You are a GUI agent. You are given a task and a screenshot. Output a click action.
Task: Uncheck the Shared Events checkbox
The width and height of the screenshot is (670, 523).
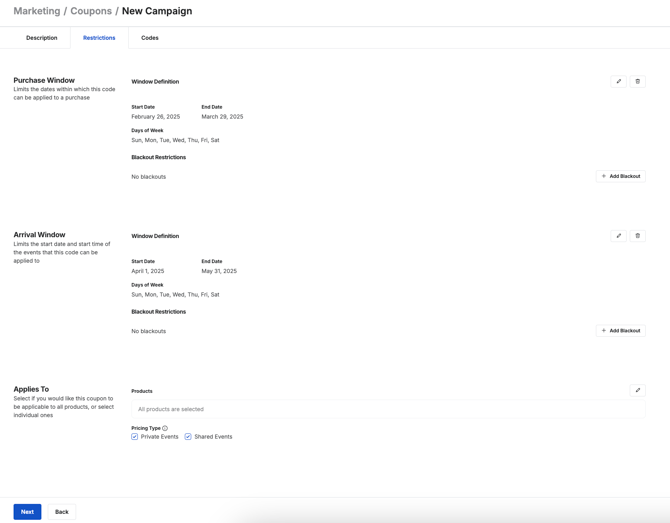coord(188,437)
